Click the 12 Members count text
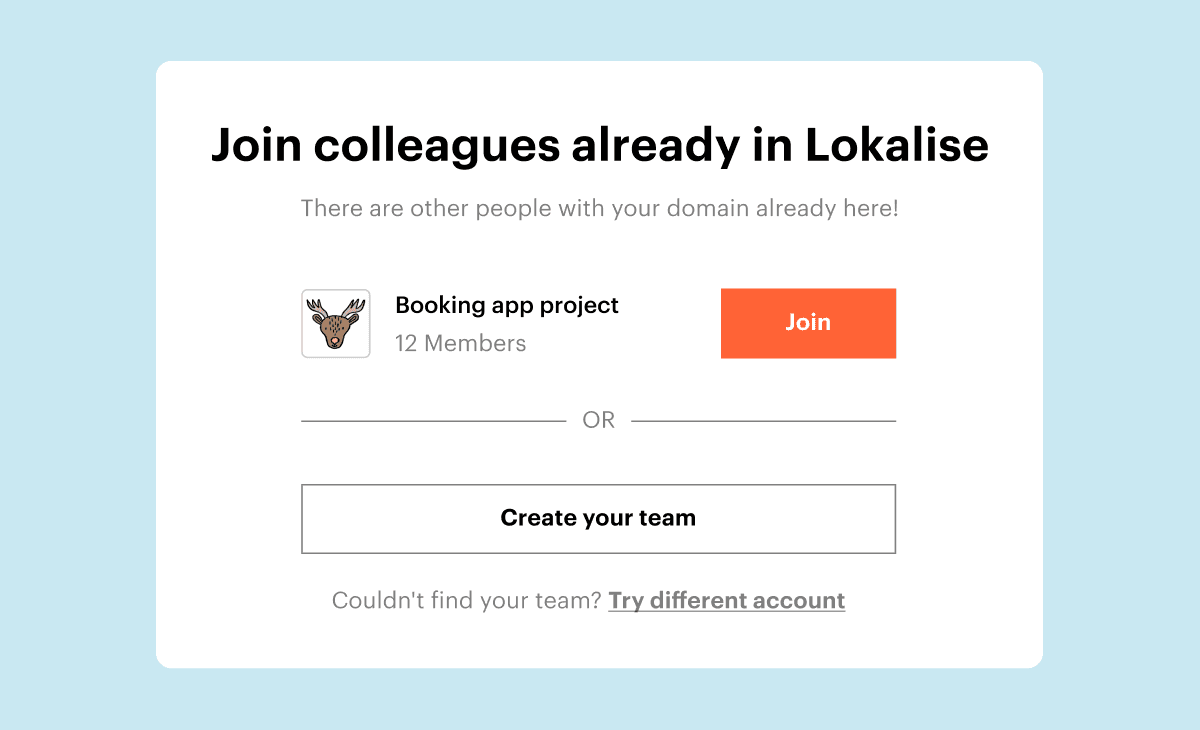Screen dimensions: 1200x730 click(460, 343)
